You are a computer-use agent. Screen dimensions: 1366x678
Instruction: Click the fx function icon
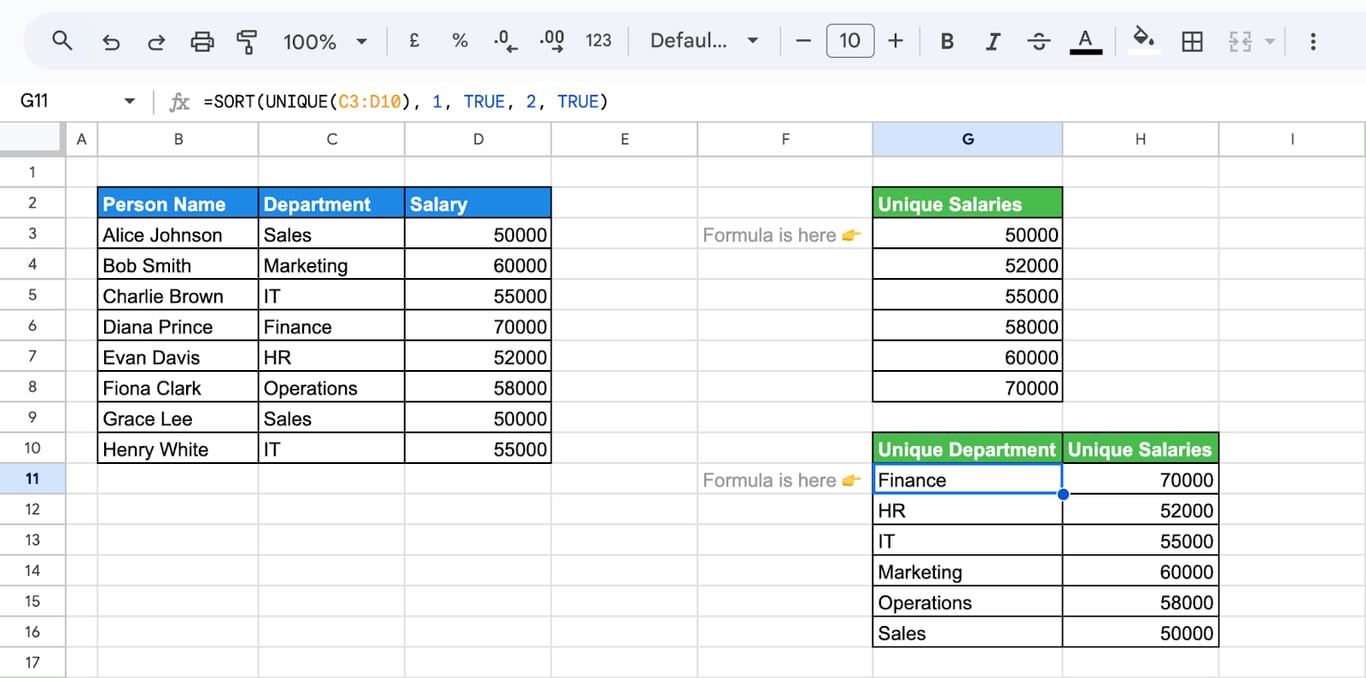coord(180,102)
